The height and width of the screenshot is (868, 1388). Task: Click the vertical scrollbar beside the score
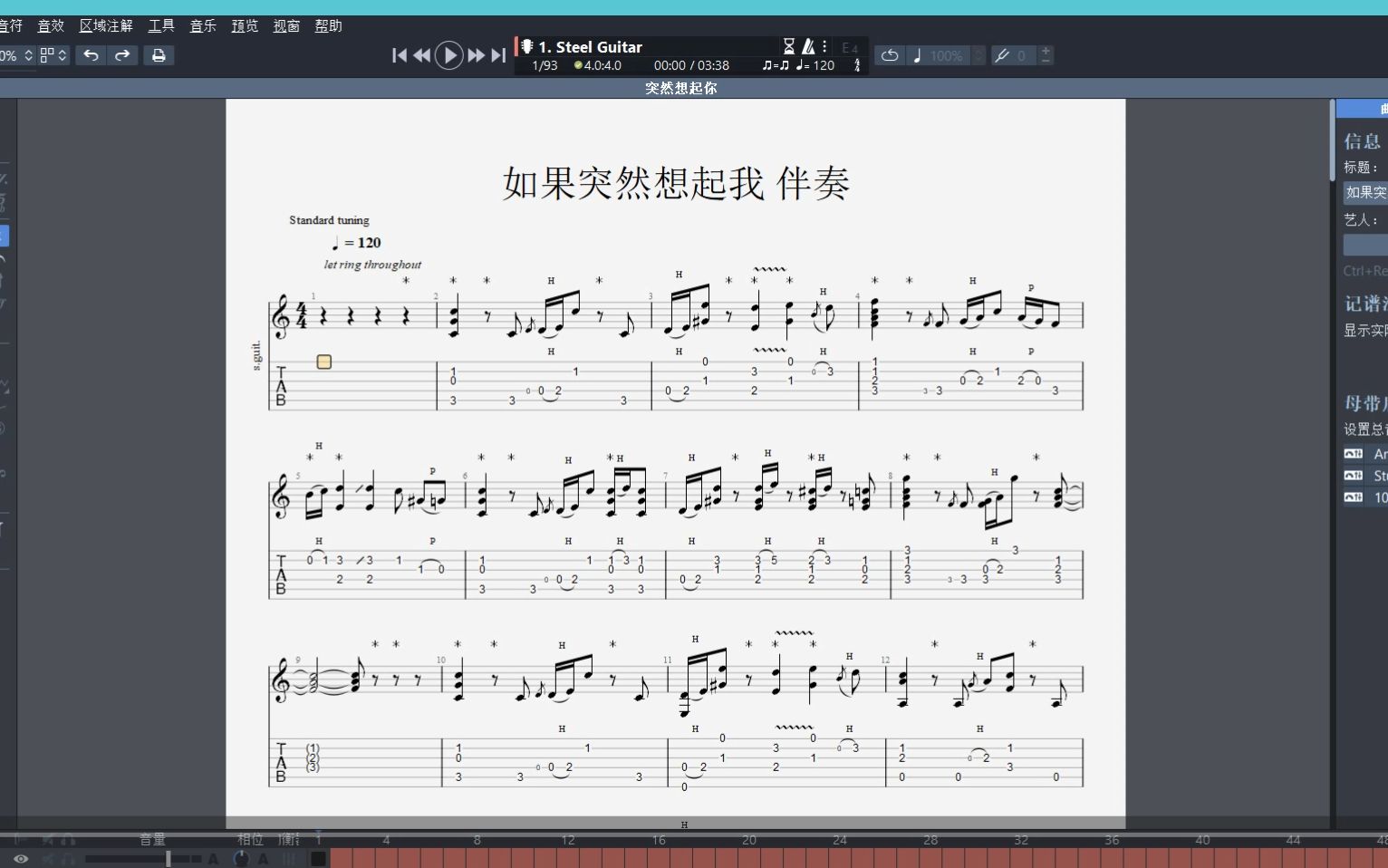point(1332,140)
